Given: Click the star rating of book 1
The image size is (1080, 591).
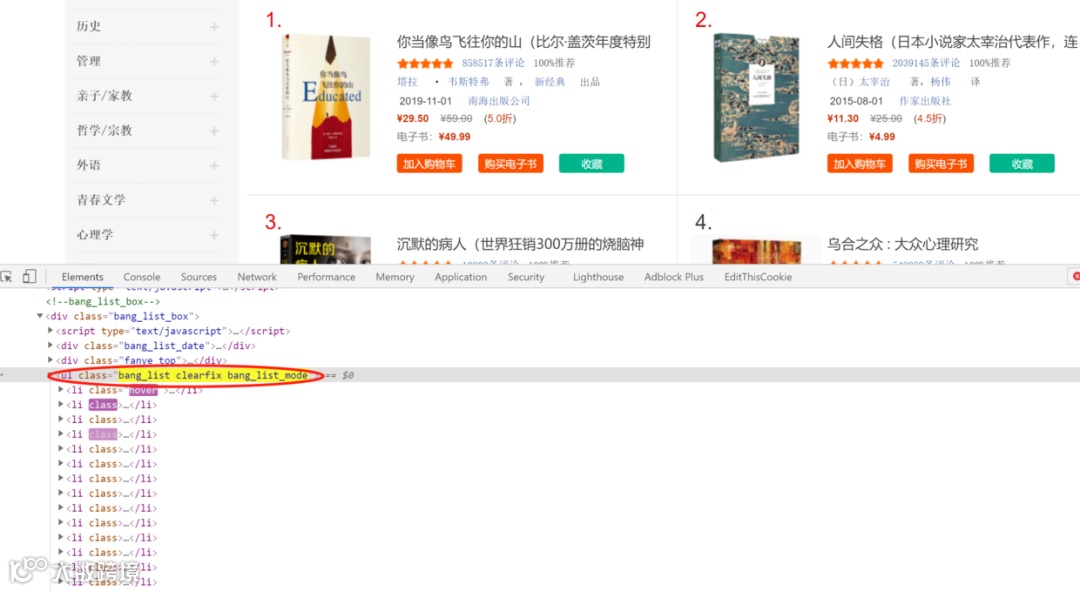Looking at the screenshot, I should tap(425, 63).
